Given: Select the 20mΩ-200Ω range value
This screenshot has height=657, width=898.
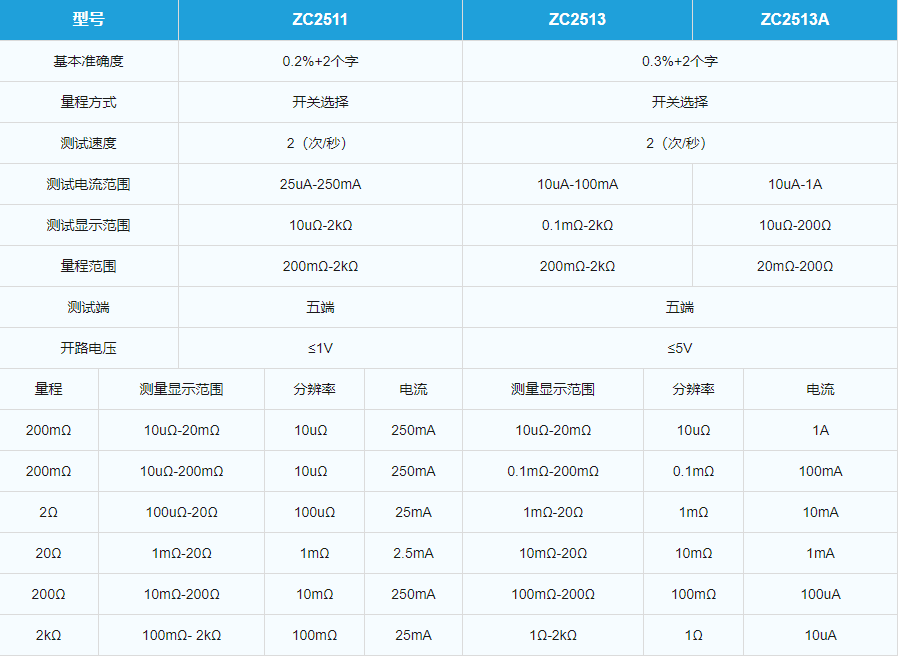Looking at the screenshot, I should click(795, 266).
